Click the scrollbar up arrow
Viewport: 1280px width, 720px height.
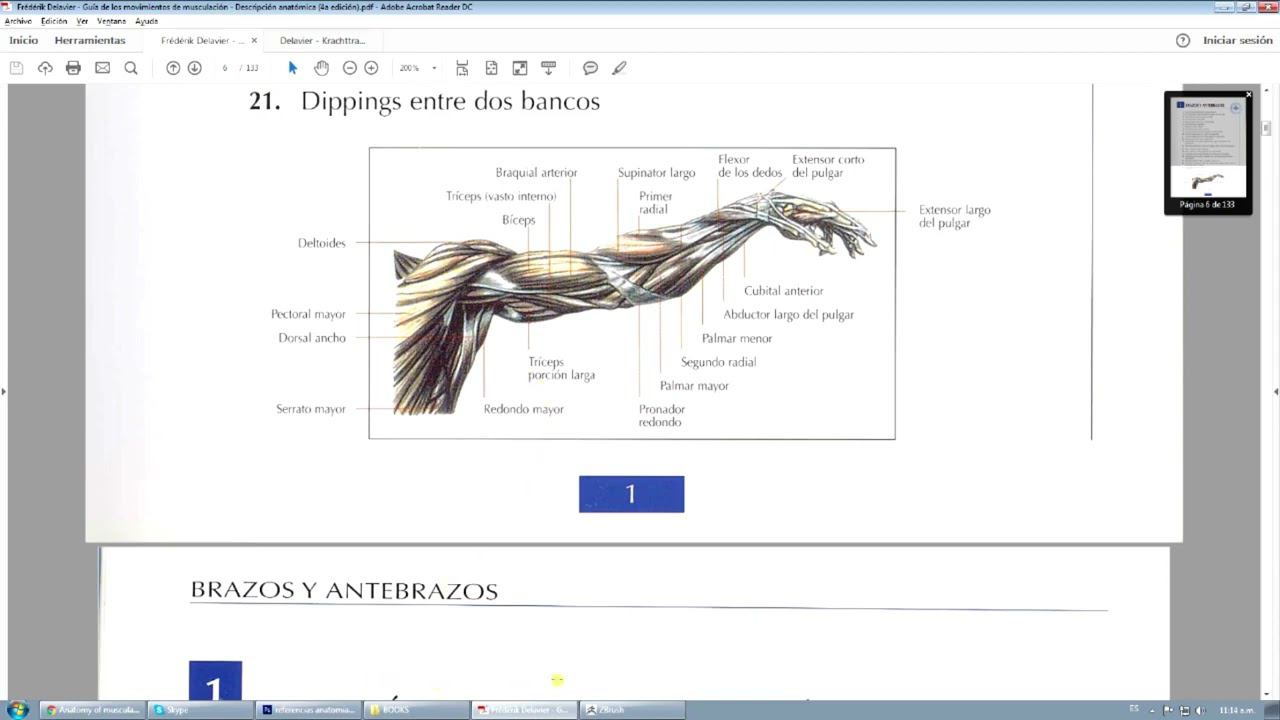pos(1266,89)
